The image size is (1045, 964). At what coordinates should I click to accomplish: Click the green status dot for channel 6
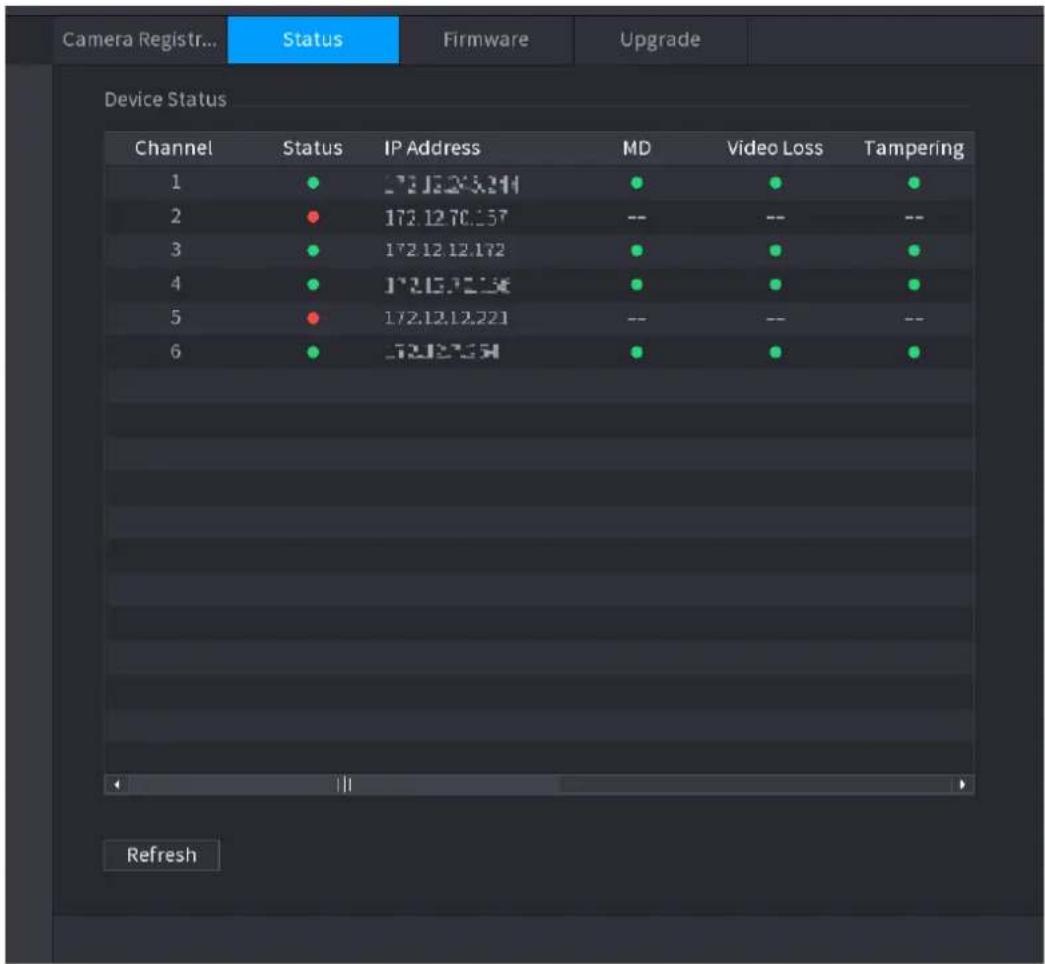tap(313, 352)
